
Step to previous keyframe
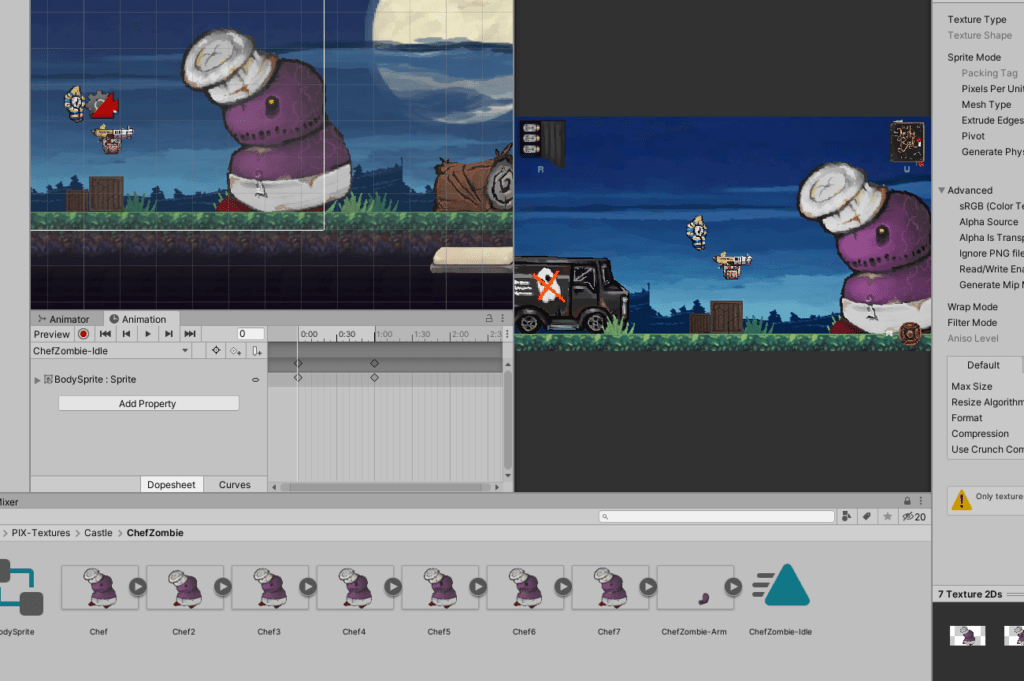(x=127, y=334)
